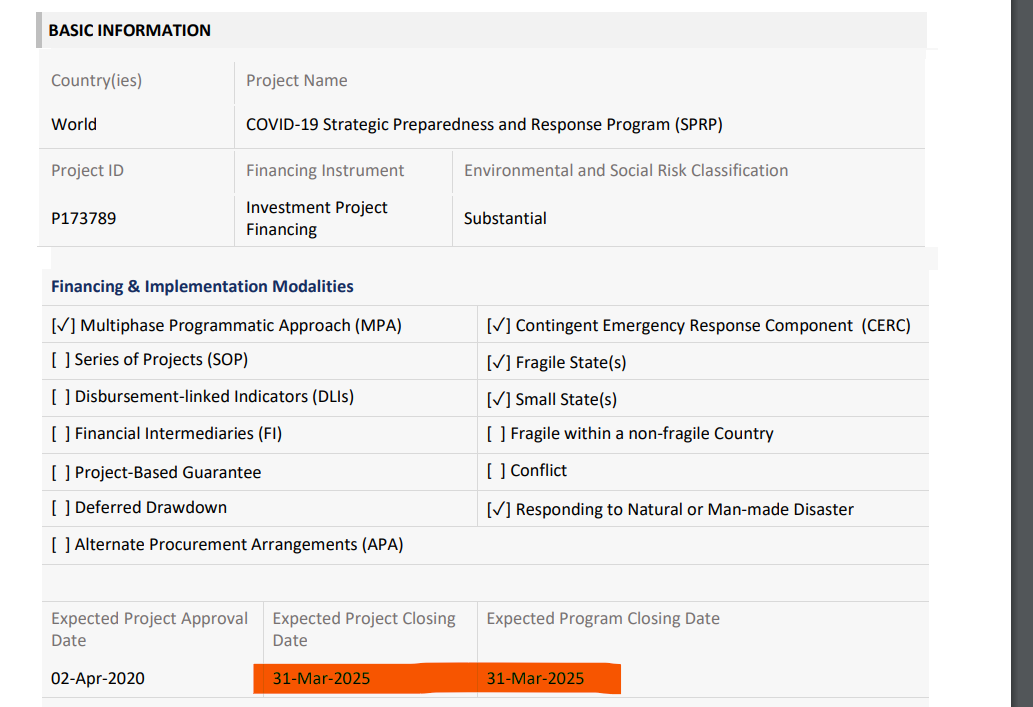The height and width of the screenshot is (707, 1033).
Task: Toggle the Fragile State(s) checkbox
Action: [x=499, y=362]
